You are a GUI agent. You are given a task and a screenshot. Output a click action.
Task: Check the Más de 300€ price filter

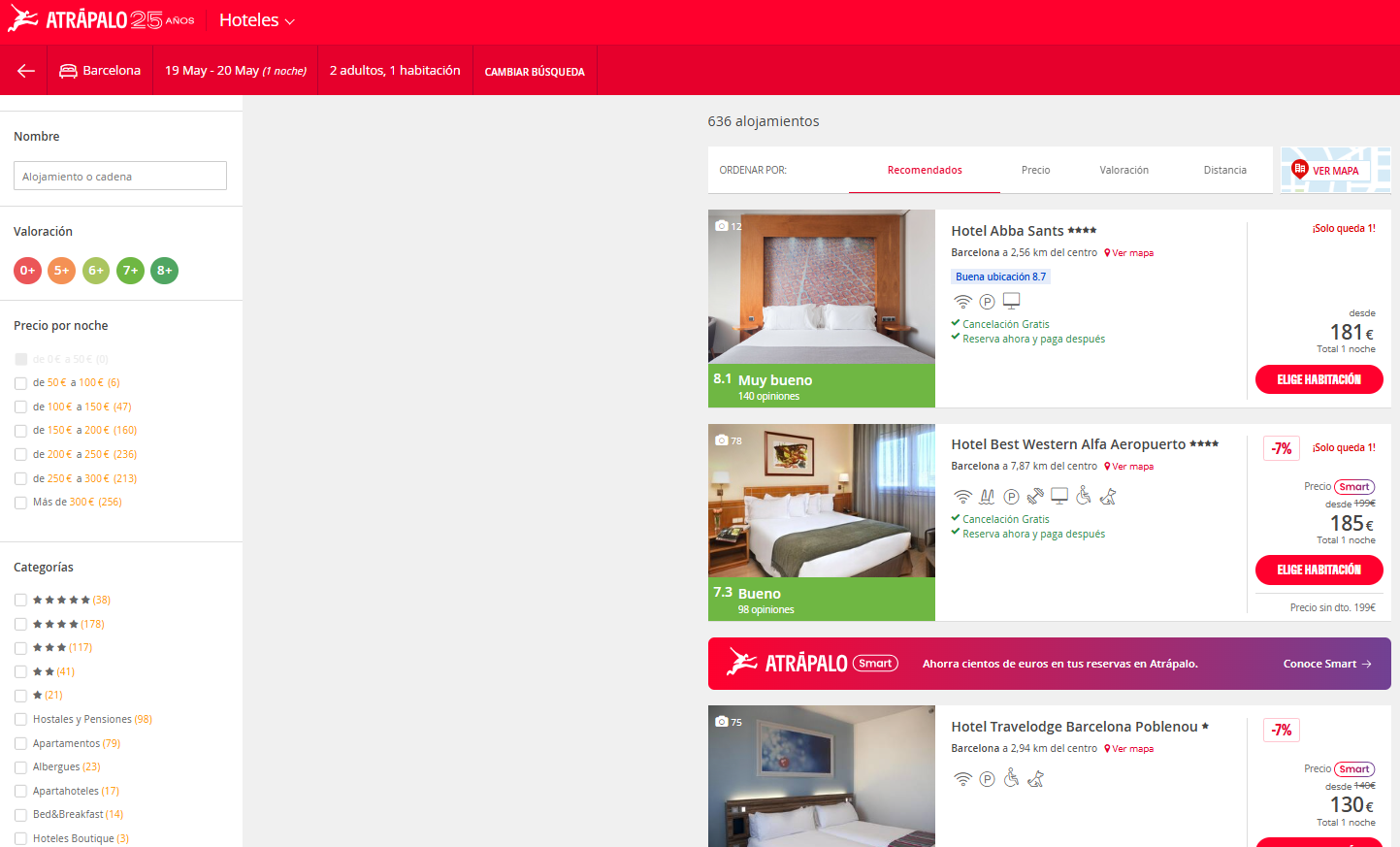tap(20, 503)
